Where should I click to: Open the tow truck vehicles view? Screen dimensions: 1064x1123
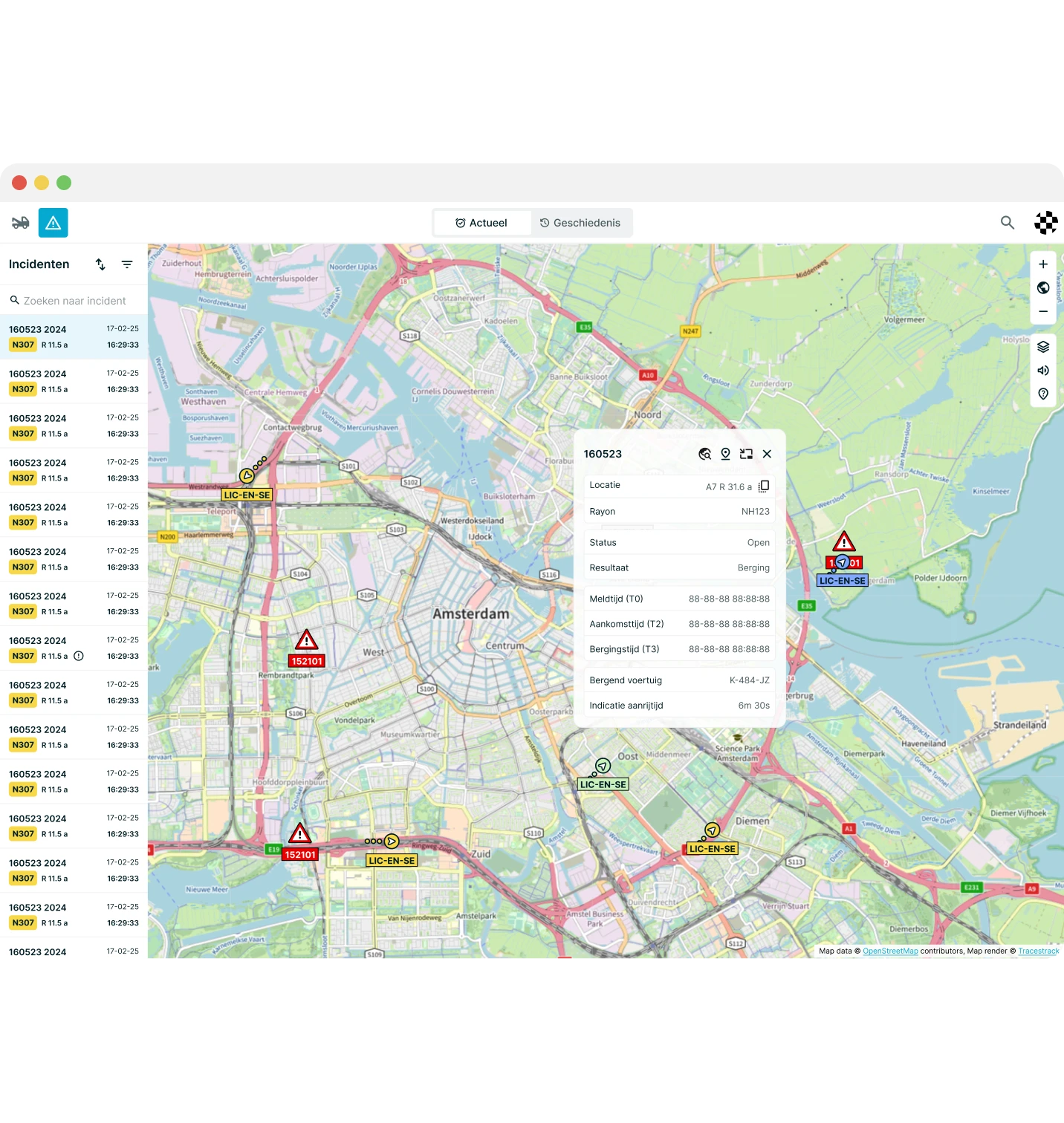(21, 223)
